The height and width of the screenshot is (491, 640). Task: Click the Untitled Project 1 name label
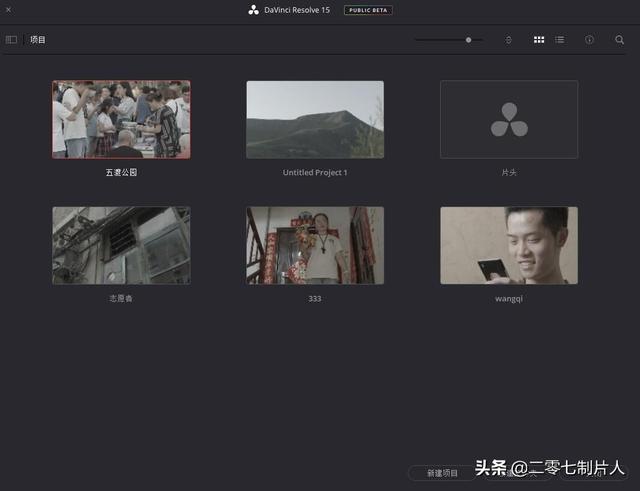pyautogui.click(x=315, y=172)
